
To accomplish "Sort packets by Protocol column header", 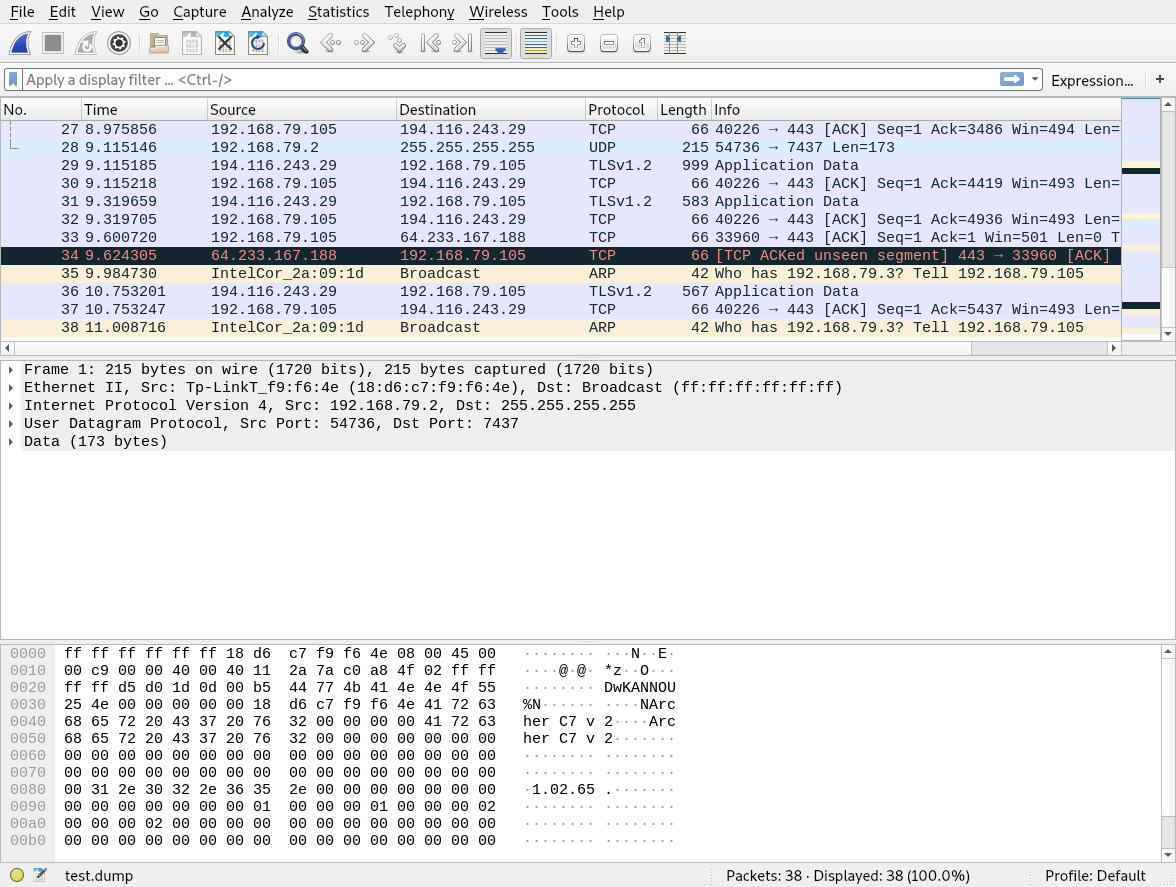I will [621, 109].
